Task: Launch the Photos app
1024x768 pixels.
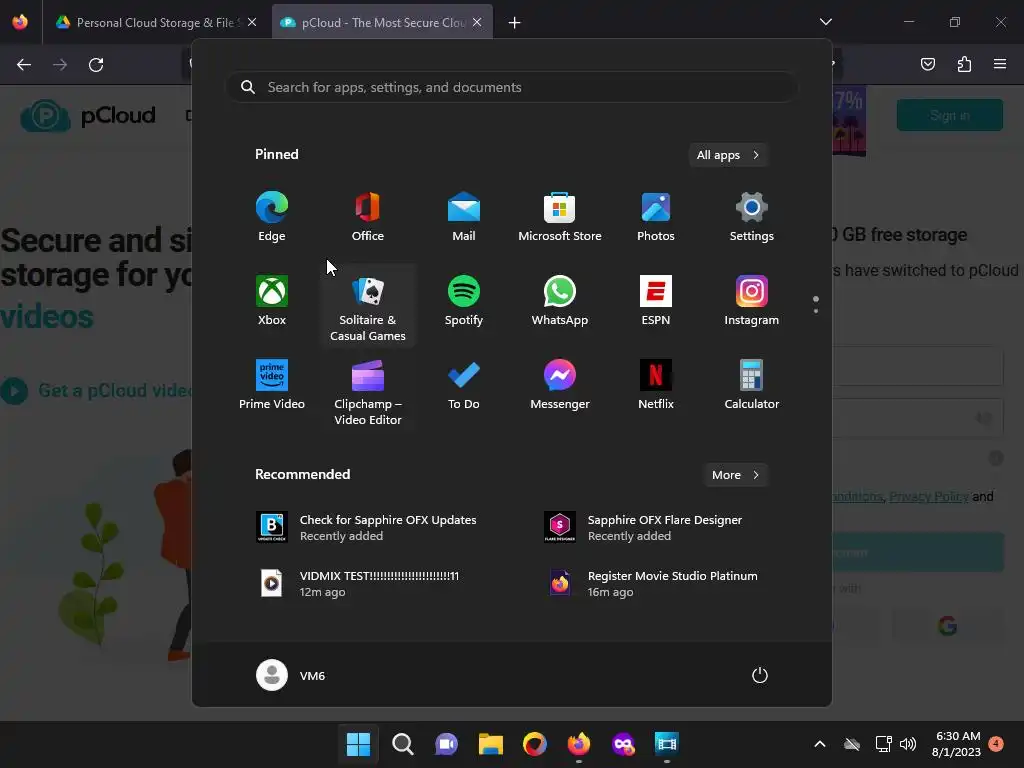Action: 656,217
